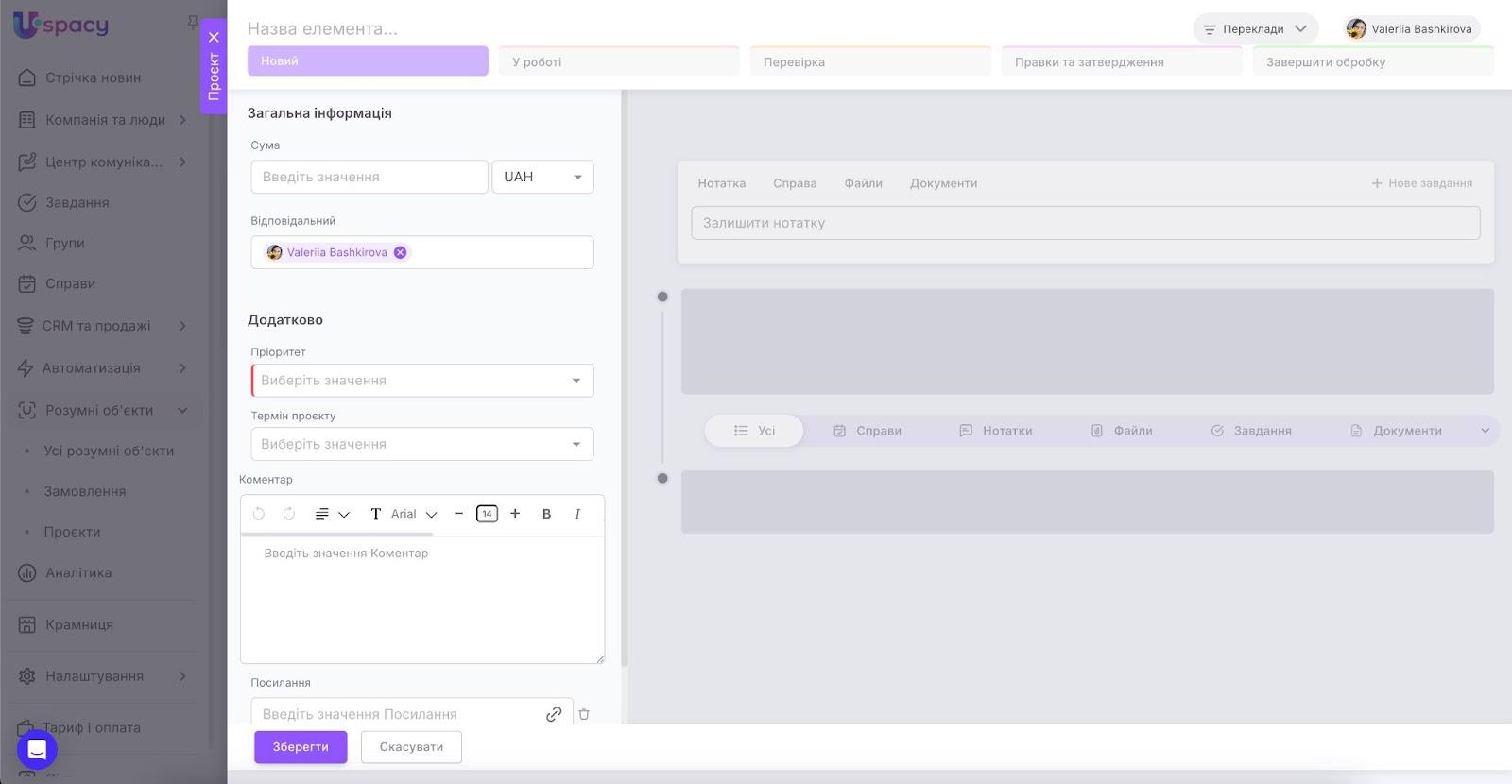Open the Пріоритет dropdown
This screenshot has width=1512, height=784.
(422, 381)
